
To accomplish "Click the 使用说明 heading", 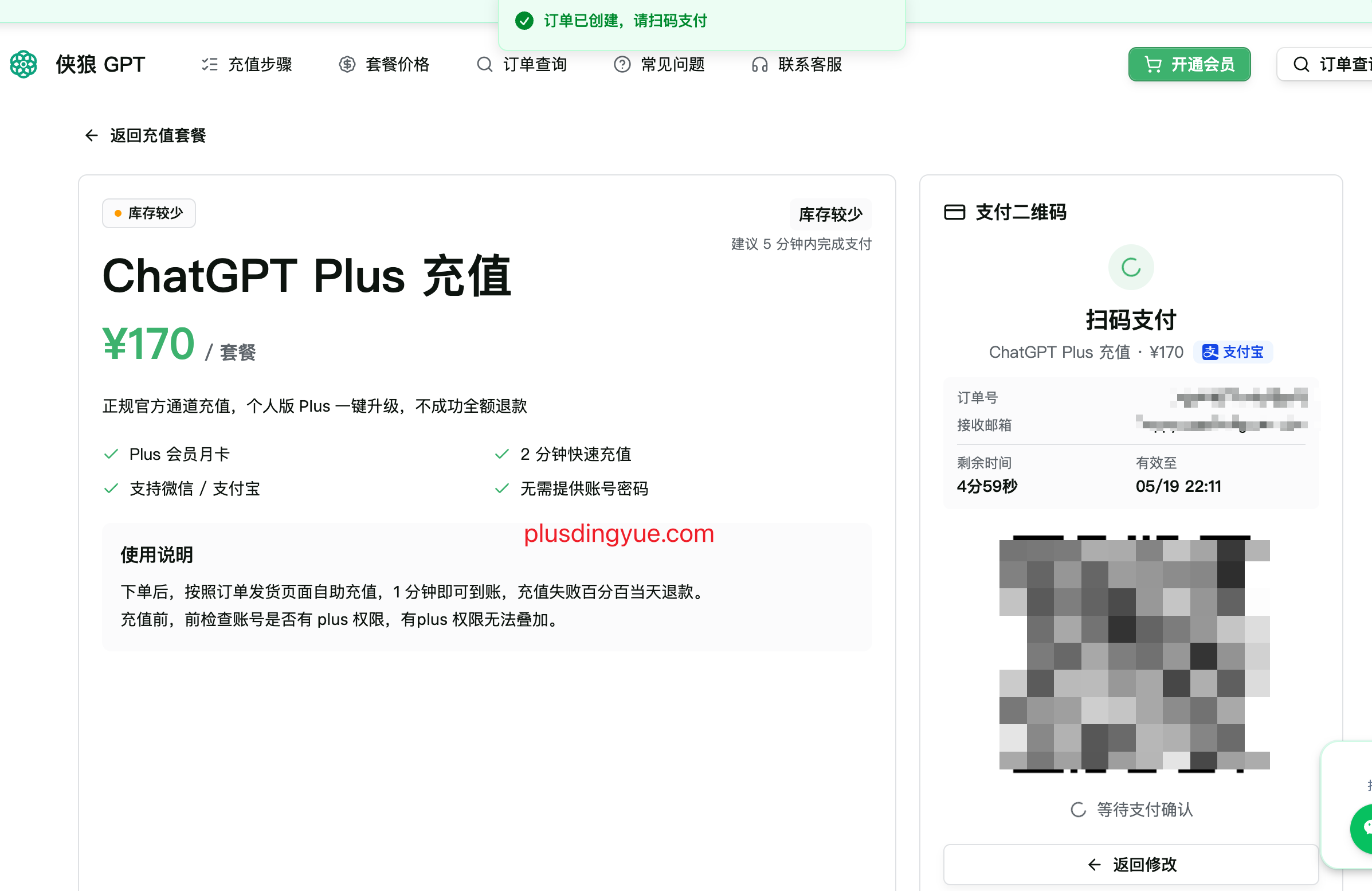I will click(157, 555).
